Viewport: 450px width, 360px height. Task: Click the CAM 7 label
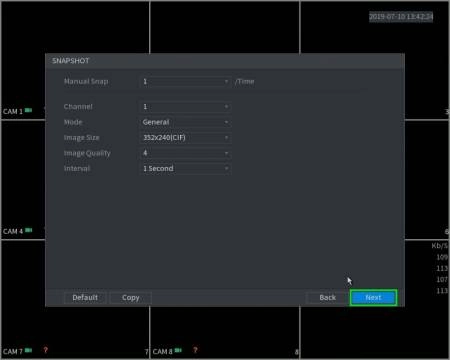pyautogui.click(x=13, y=351)
